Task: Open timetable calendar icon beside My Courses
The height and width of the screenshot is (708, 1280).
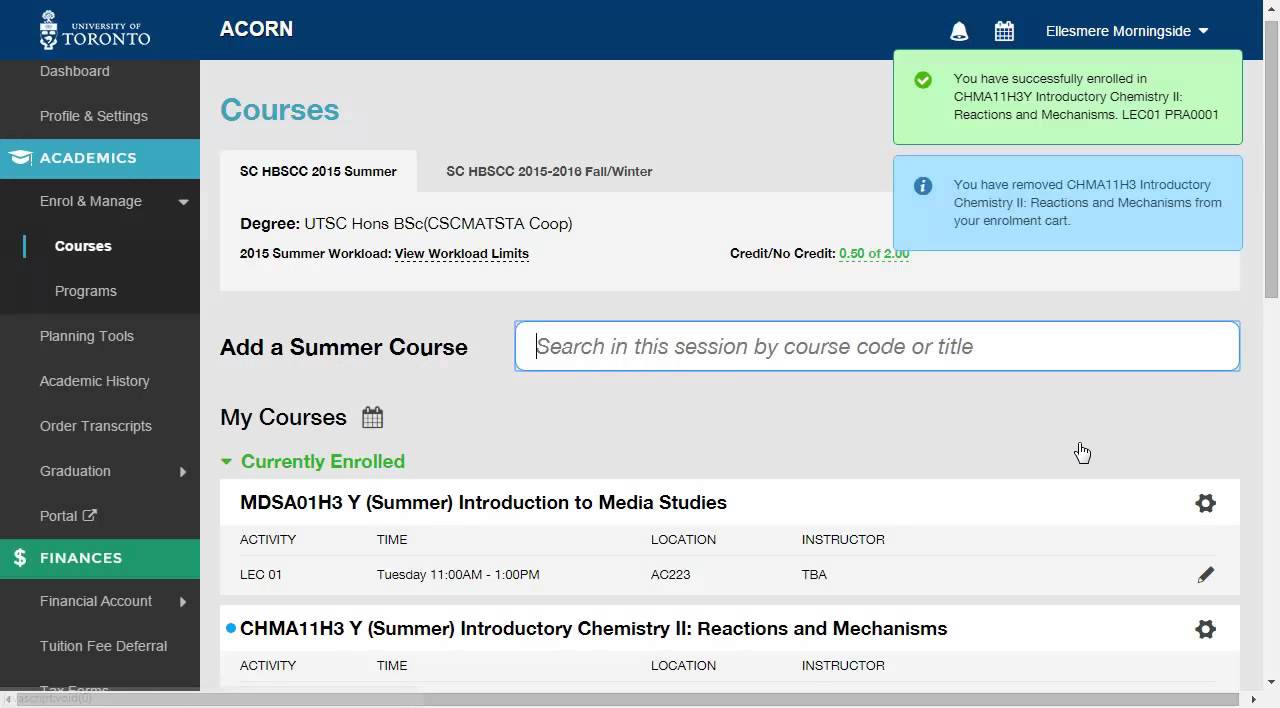Action: (x=372, y=417)
